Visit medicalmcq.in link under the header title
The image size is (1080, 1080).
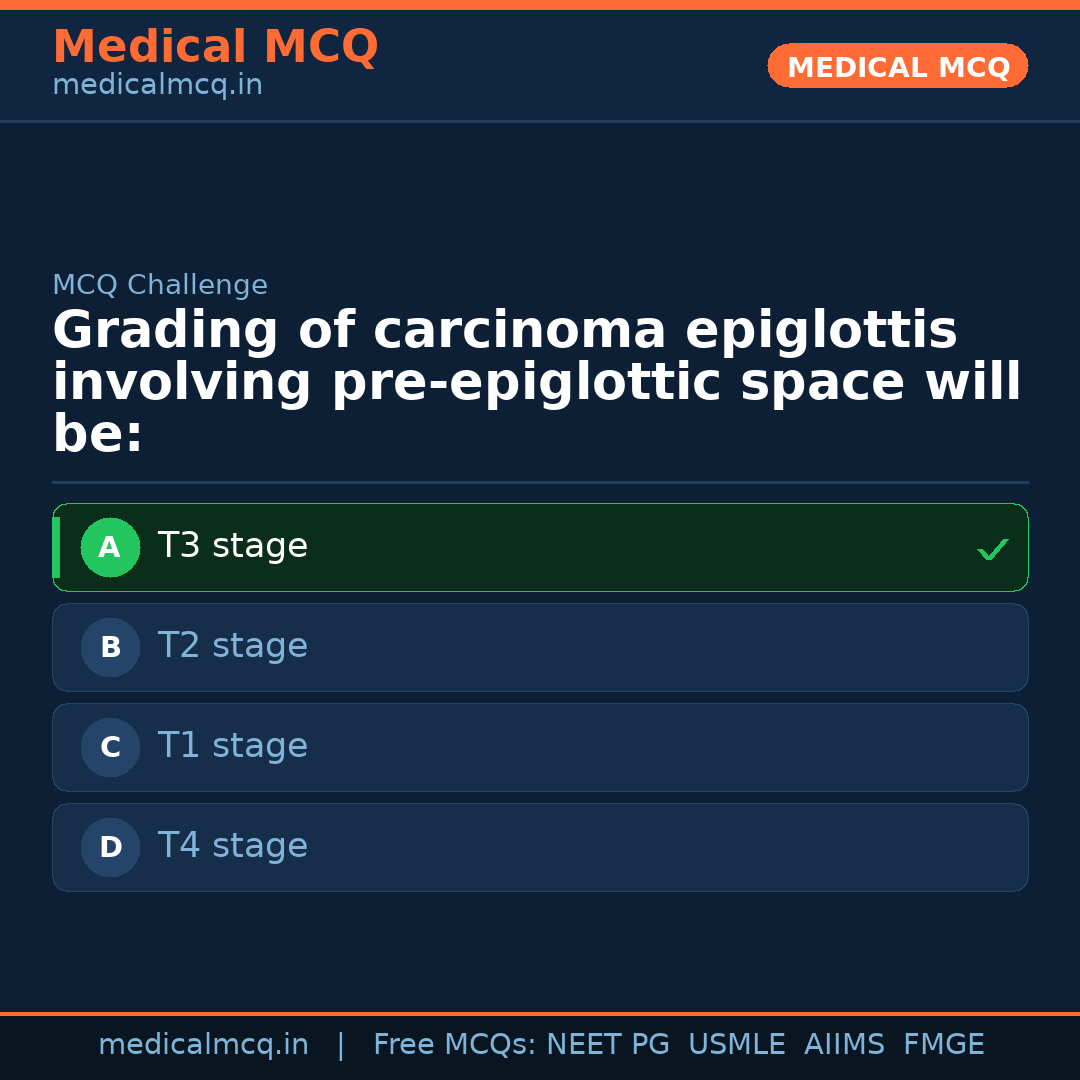157,86
